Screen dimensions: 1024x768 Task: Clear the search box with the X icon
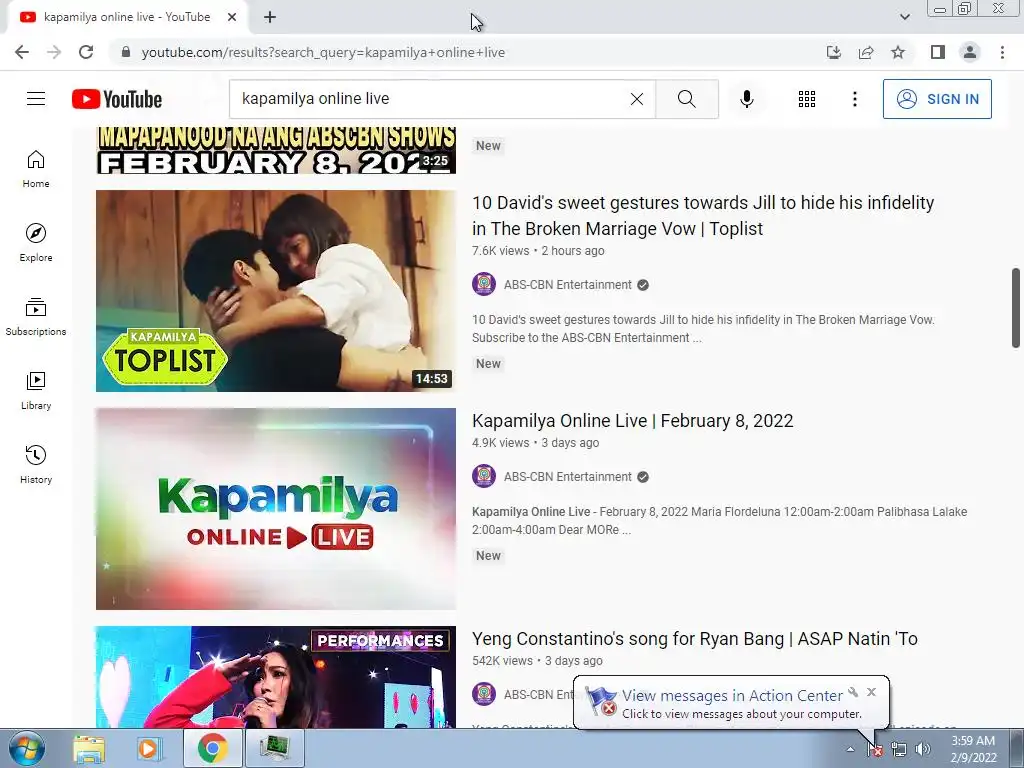[x=637, y=99]
